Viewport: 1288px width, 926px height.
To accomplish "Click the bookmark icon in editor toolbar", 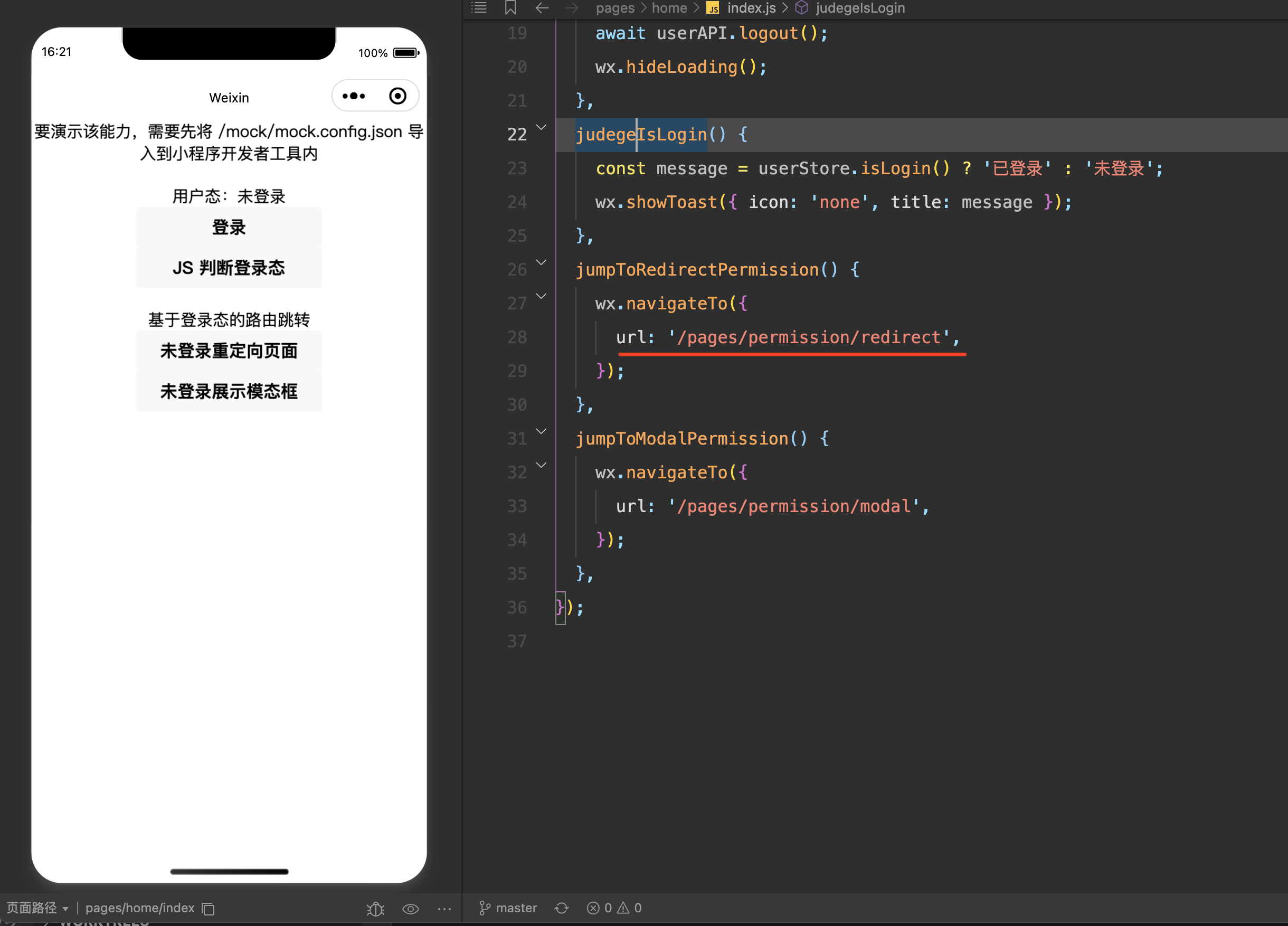I will [510, 8].
